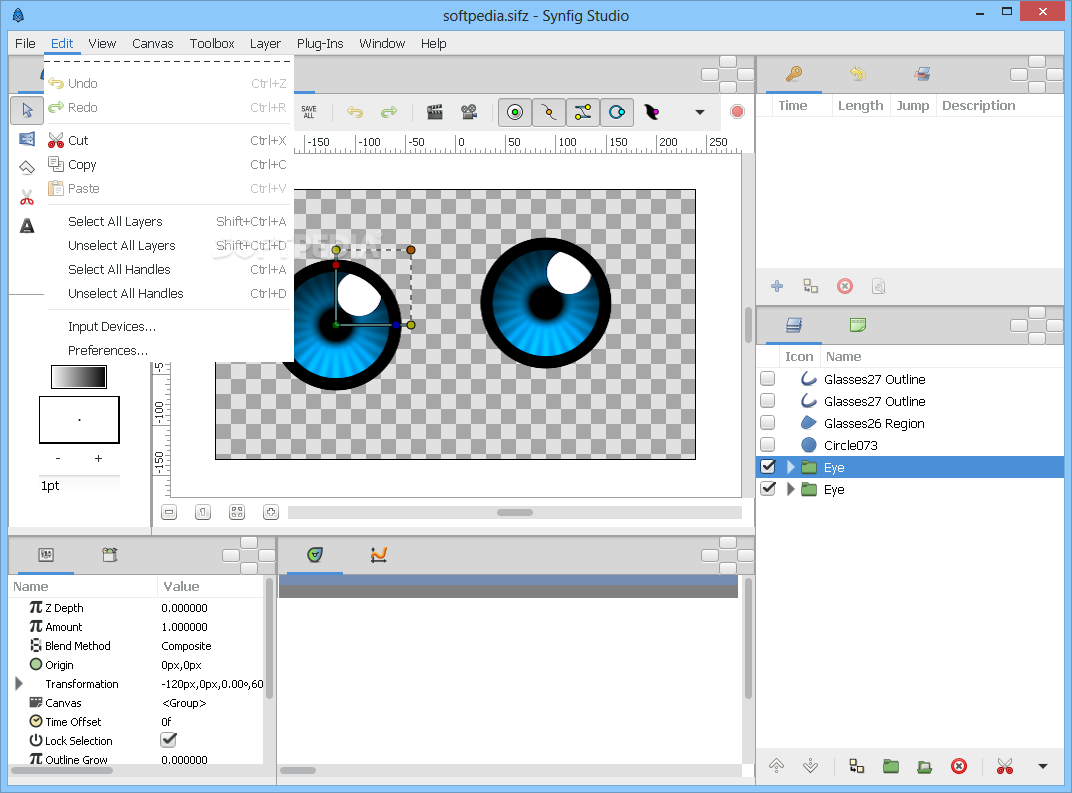
Task: Select the Transform tool arrow icon
Action: tap(27, 110)
